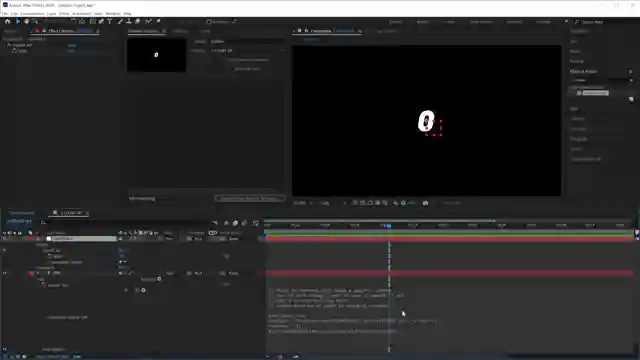640x360 pixels.
Task: Select the Zoom tool
Action: coord(35,22)
